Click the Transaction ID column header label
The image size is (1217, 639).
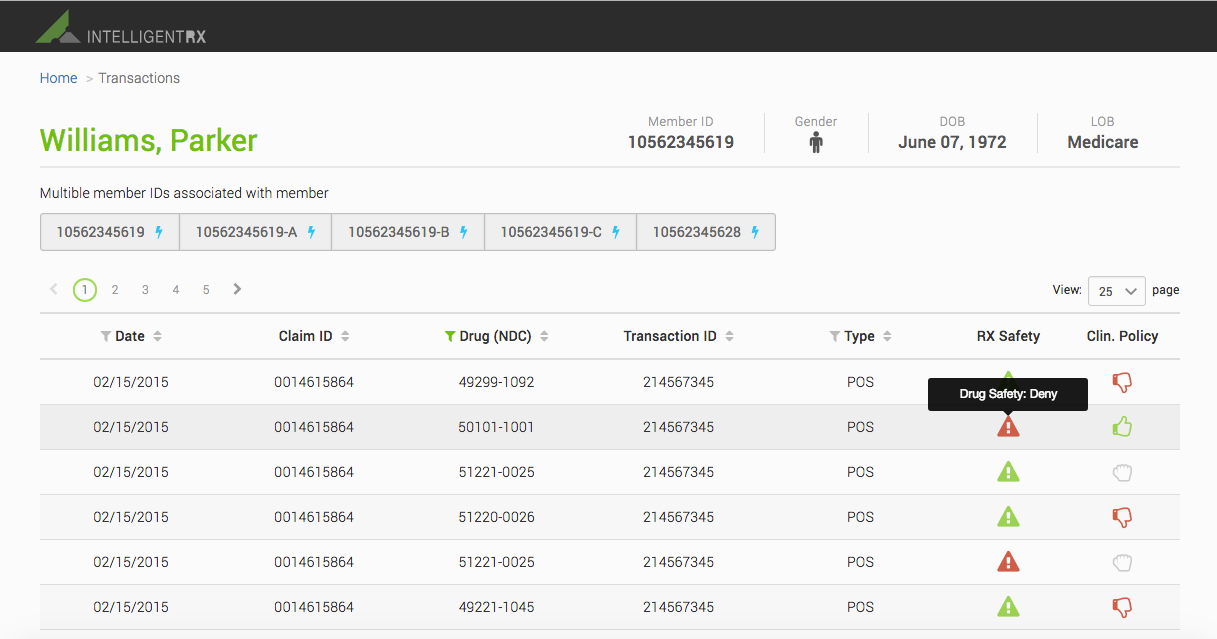pos(670,337)
